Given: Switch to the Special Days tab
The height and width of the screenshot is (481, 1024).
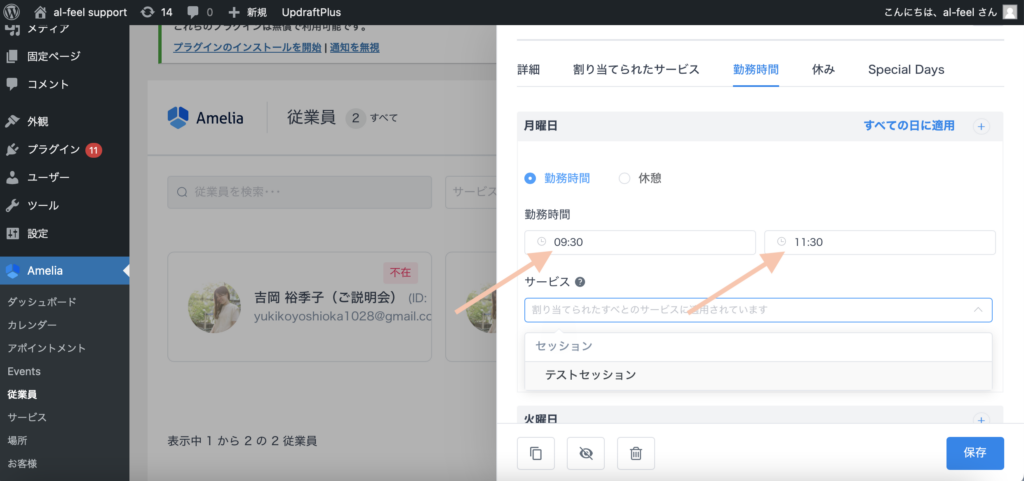Looking at the screenshot, I should click(x=905, y=70).
